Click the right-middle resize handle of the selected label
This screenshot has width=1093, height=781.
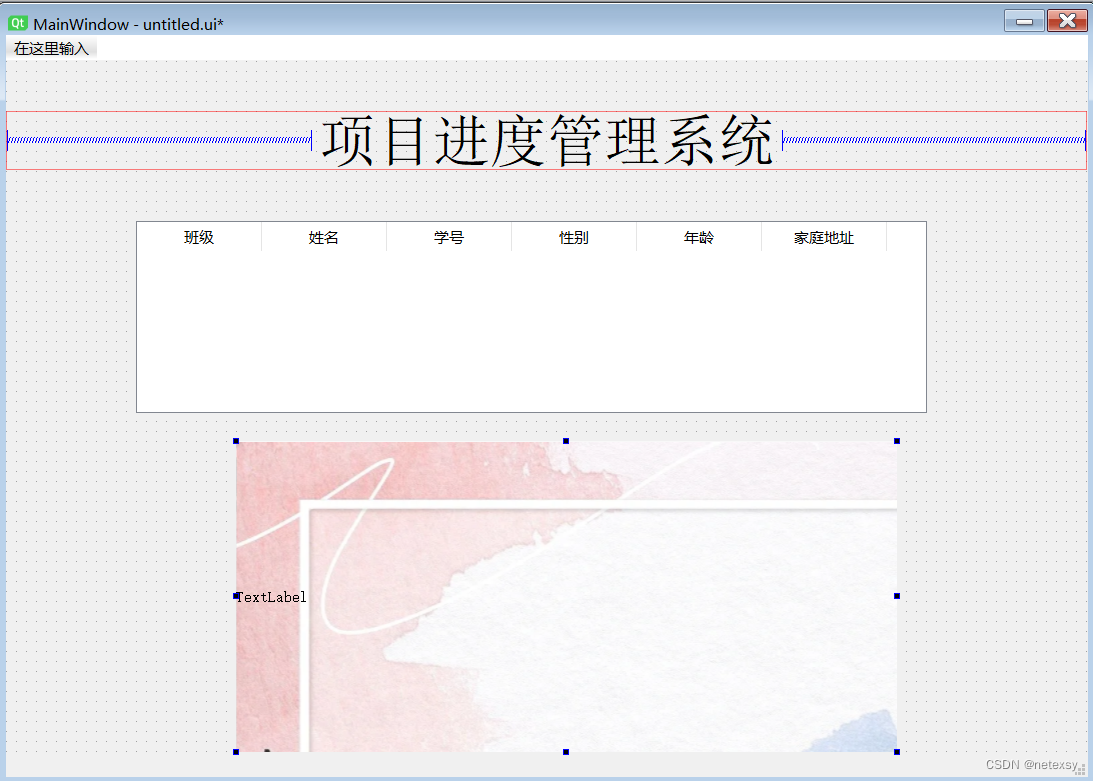(895, 595)
